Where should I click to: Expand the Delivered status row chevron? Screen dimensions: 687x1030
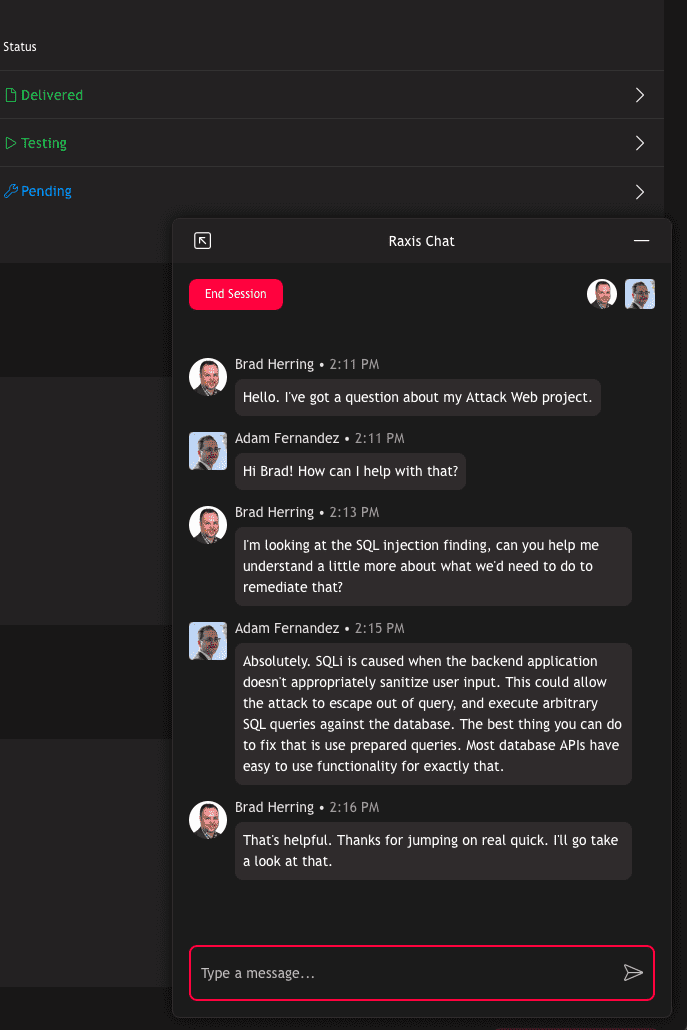coord(640,96)
